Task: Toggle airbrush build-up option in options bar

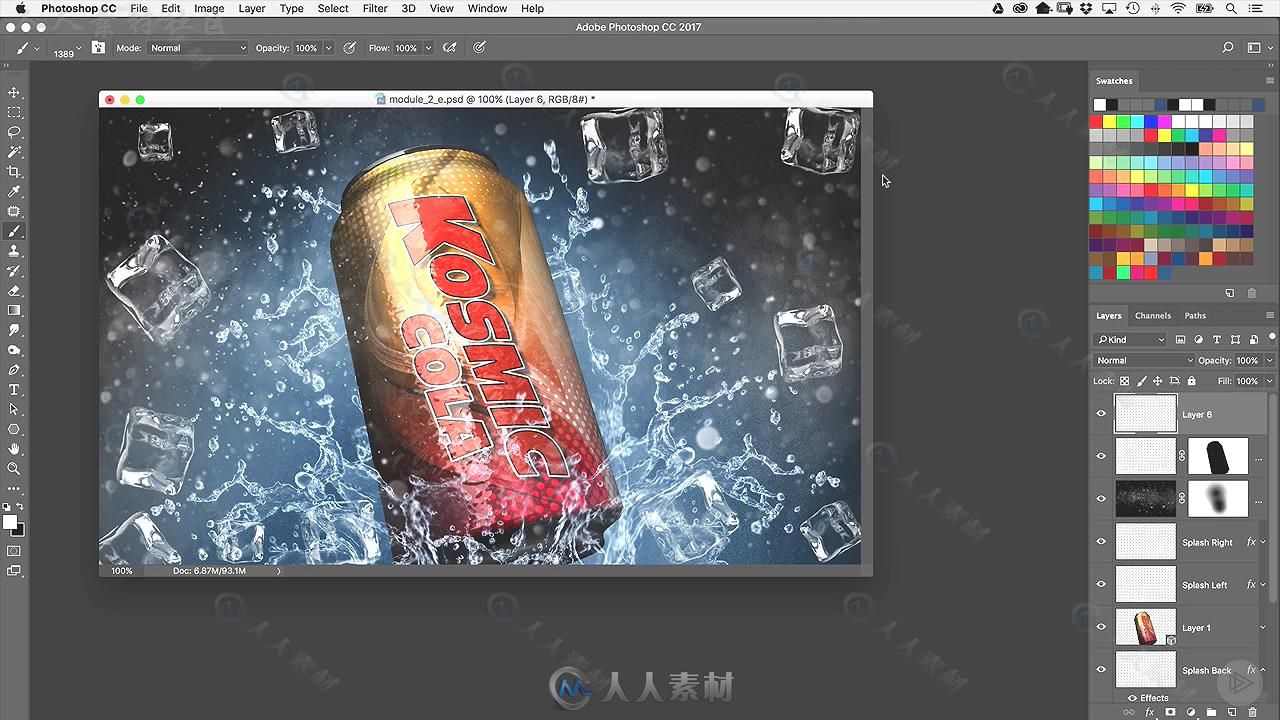Action: pos(450,47)
